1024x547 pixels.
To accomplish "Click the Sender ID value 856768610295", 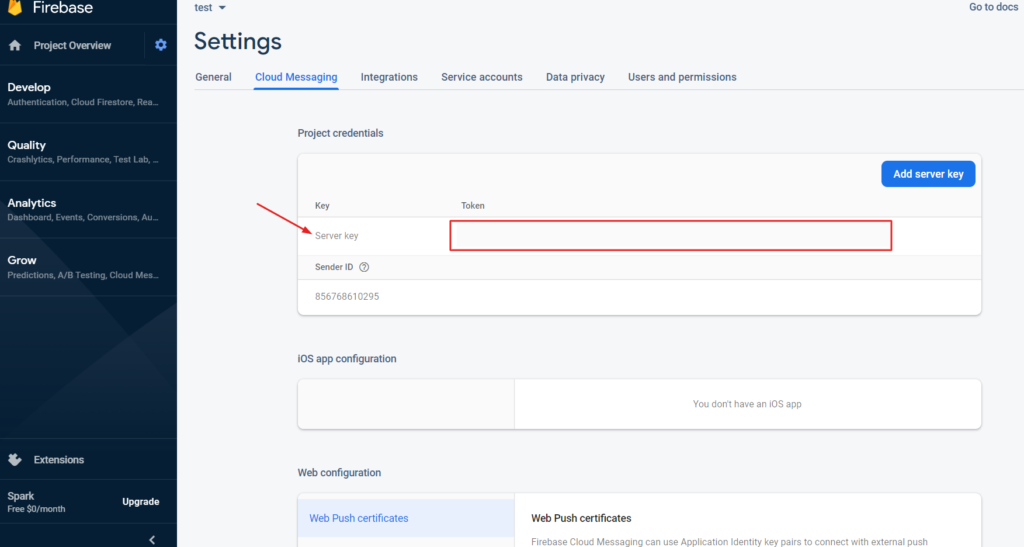I will (x=347, y=296).
